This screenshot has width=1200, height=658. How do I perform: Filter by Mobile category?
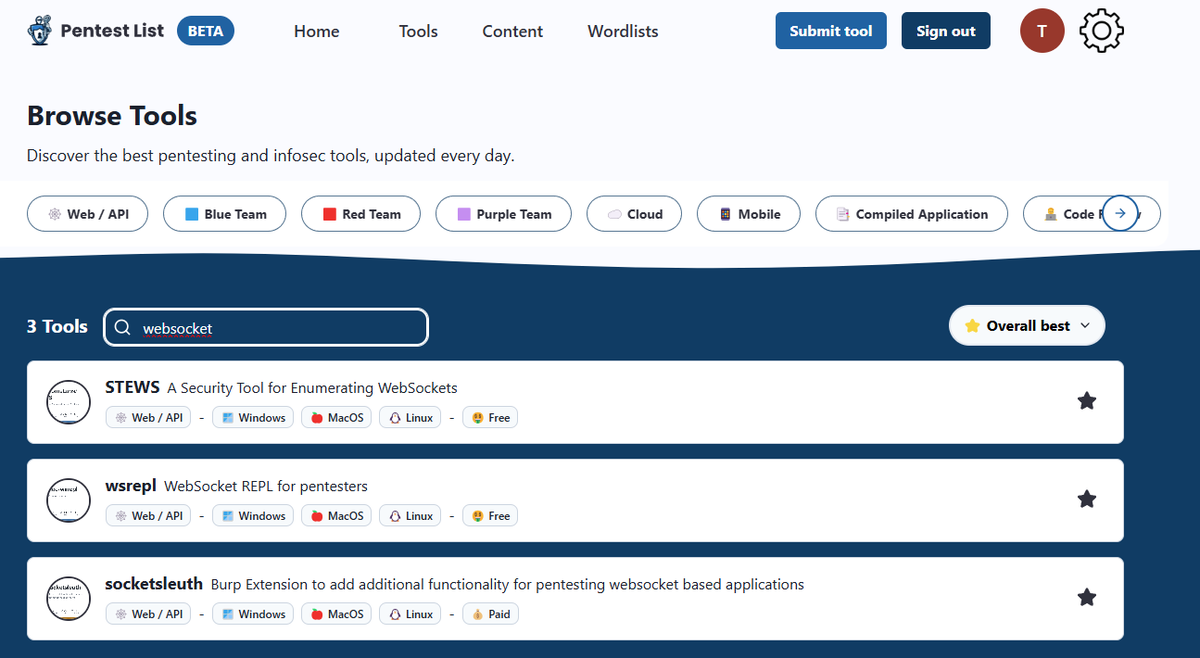750,214
